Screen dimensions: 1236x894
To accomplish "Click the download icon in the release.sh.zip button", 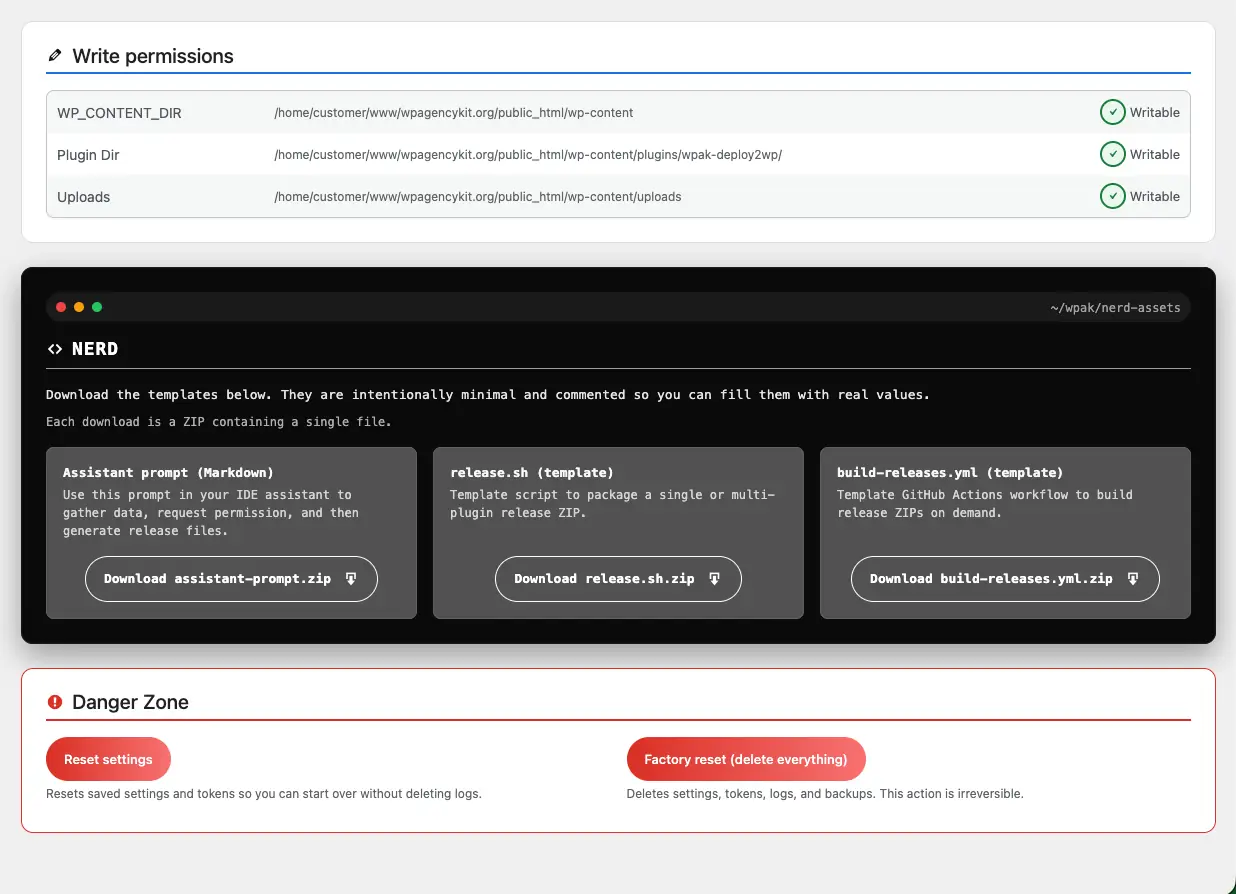I will coord(715,579).
